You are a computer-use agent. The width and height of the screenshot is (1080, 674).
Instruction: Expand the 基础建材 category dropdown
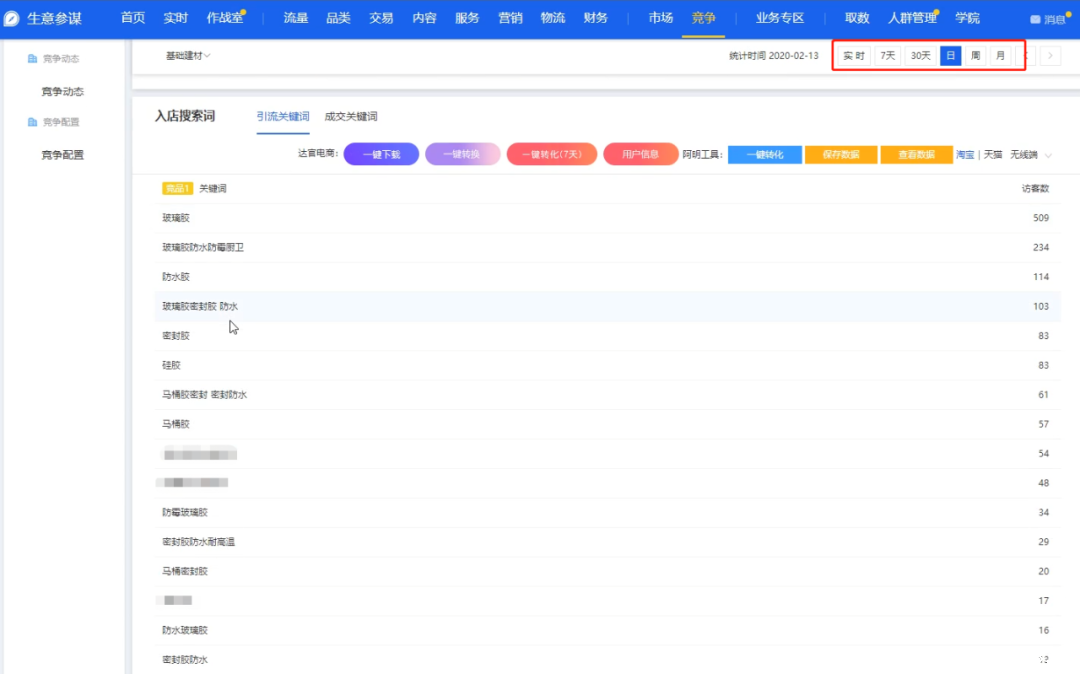[x=188, y=56]
